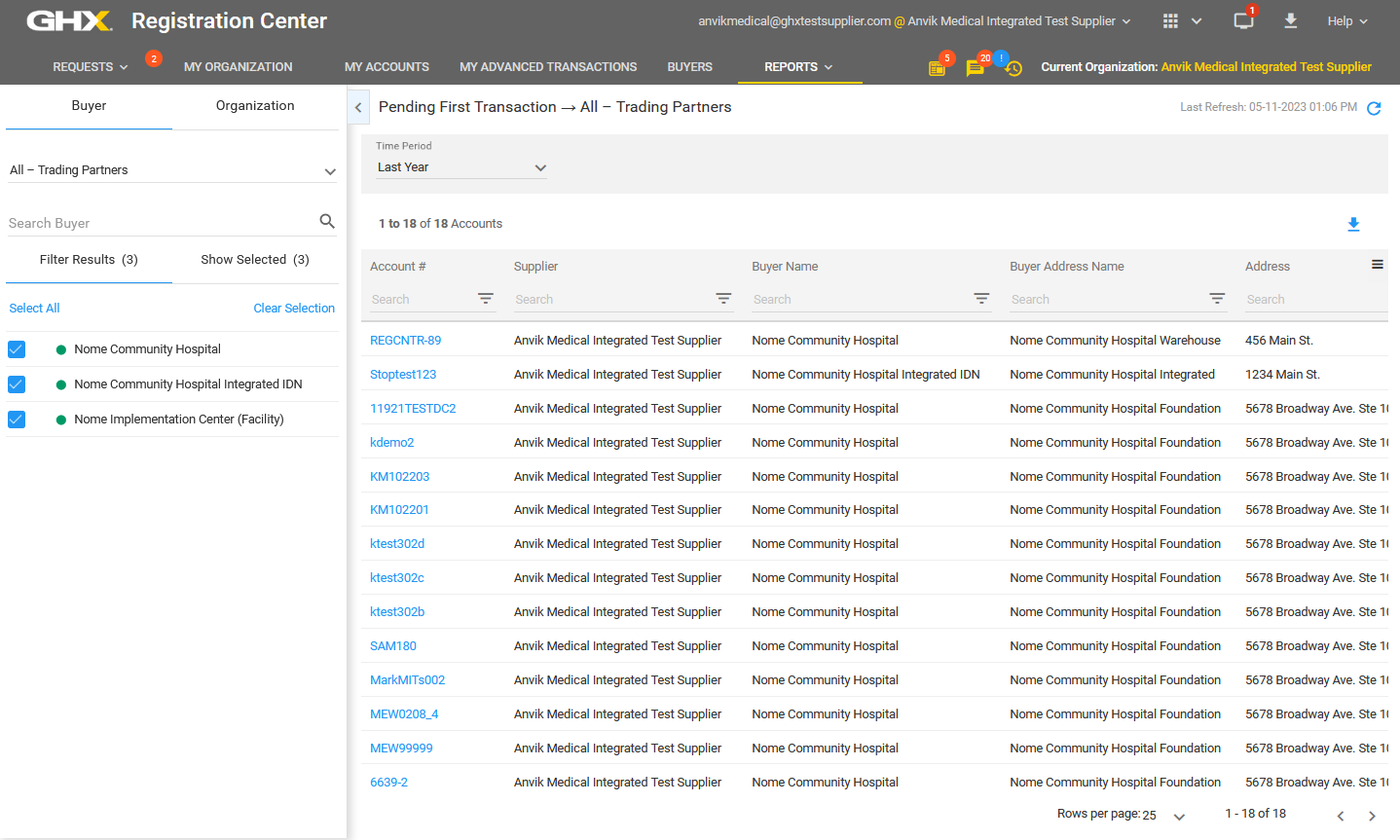Click the Clear Selection link
Image resolution: width=1400 pixels, height=840 pixels.
[294, 309]
